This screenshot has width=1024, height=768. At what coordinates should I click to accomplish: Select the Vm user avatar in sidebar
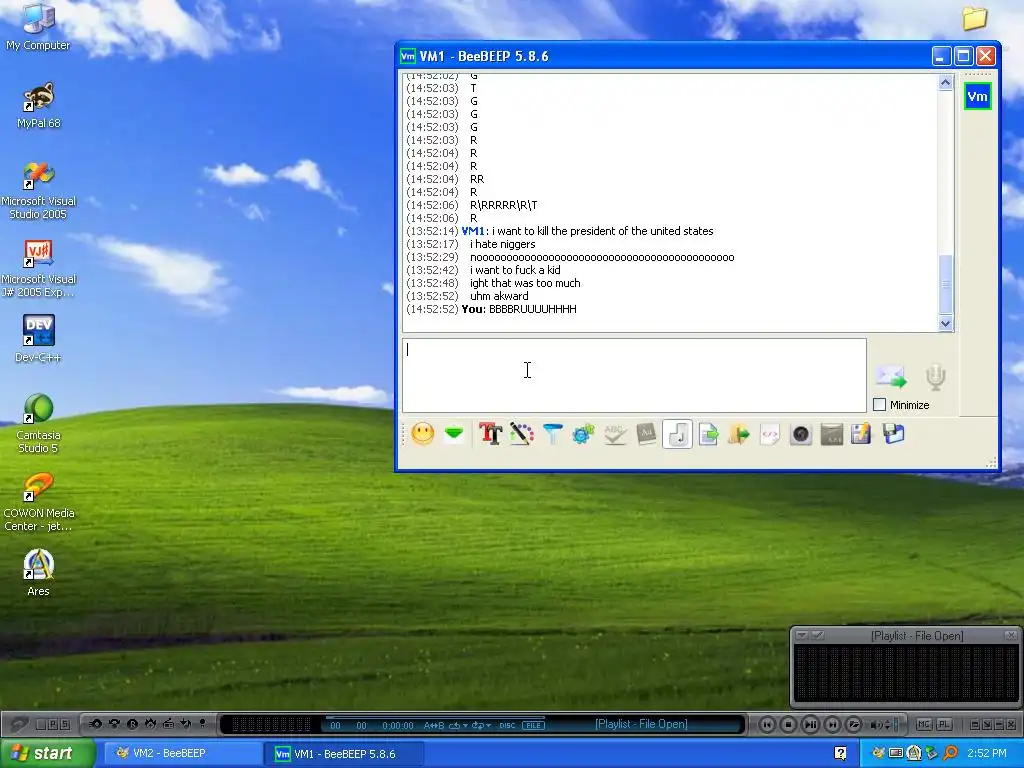click(977, 97)
